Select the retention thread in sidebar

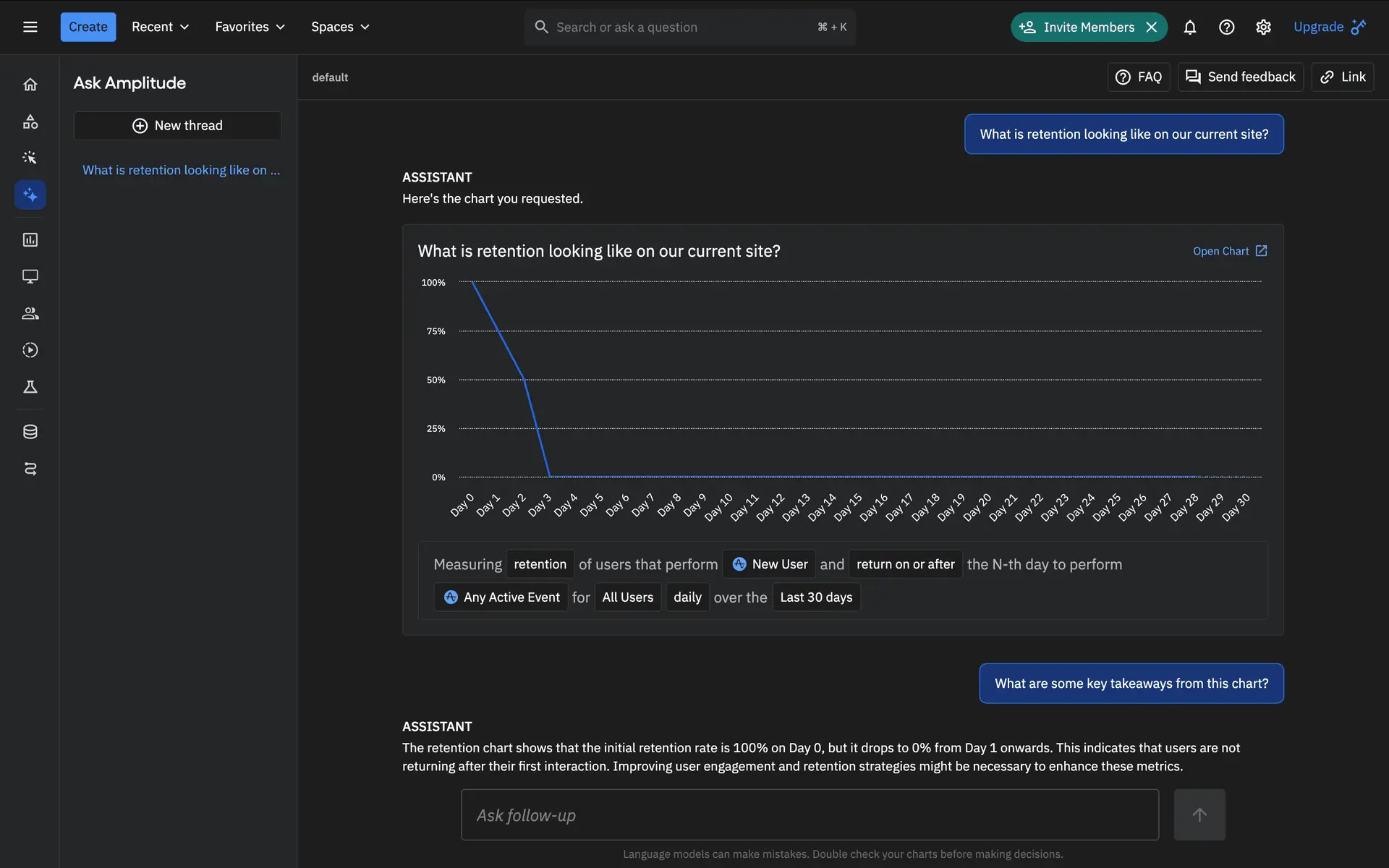tap(181, 170)
